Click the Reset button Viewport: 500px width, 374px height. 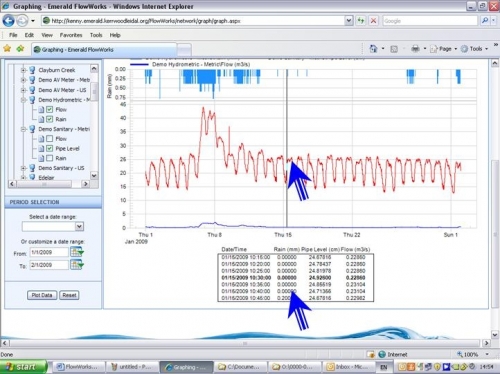coord(69,295)
